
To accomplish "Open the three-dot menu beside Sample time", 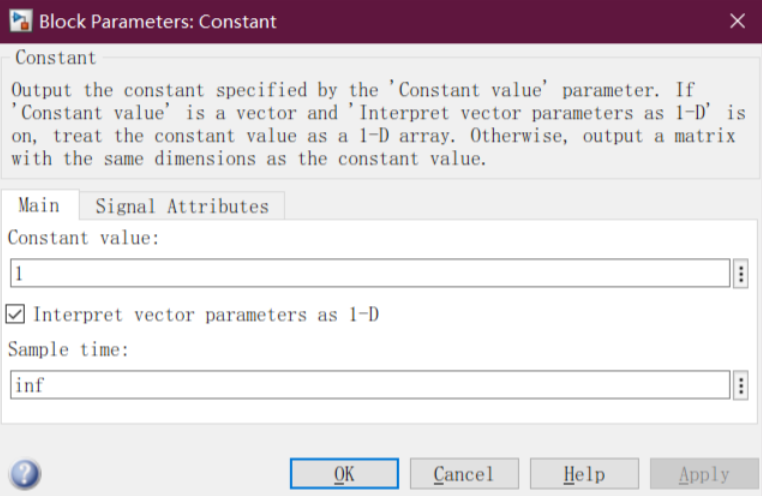I will tap(741, 386).
